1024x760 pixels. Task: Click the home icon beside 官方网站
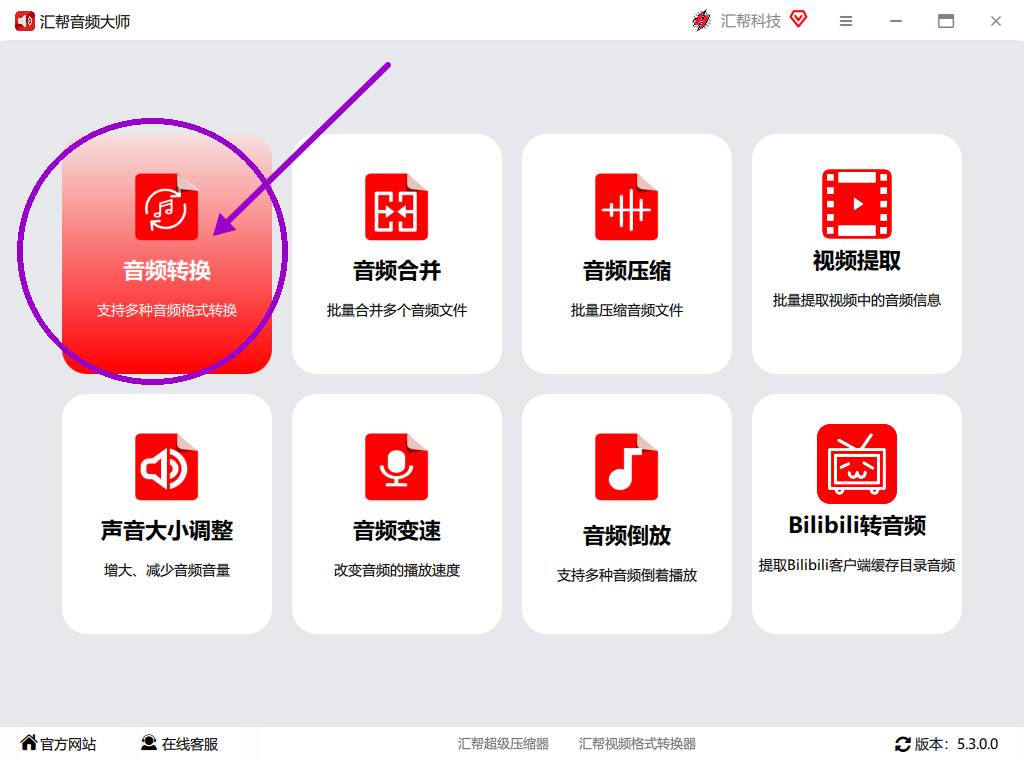[x=29, y=742]
